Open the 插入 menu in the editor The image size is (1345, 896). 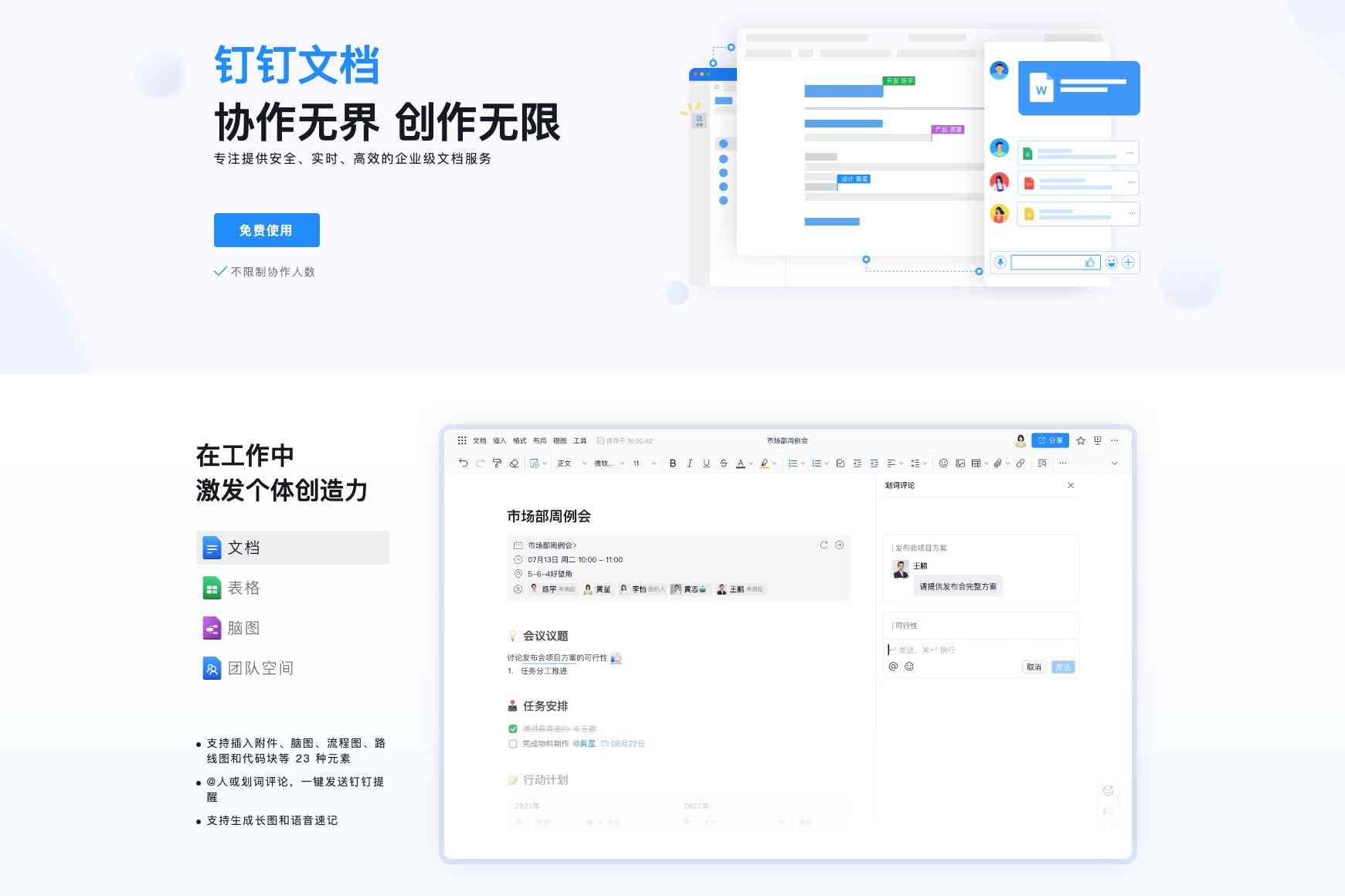[500, 440]
